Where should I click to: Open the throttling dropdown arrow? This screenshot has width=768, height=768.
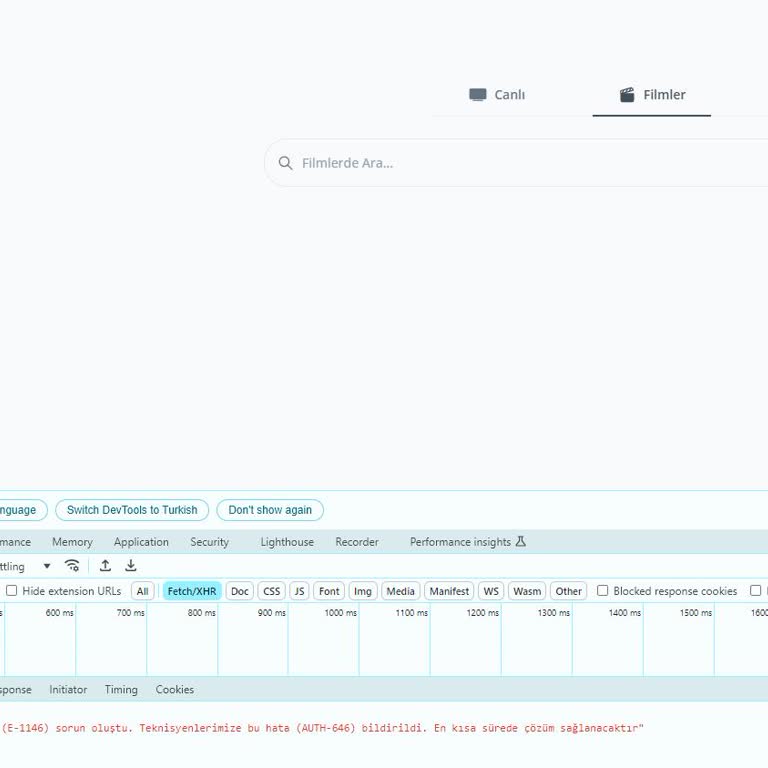tap(46, 566)
